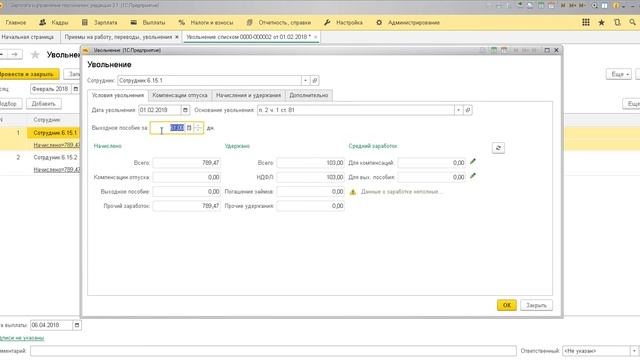Viewport: 640px width, 360px height.
Task: Switch to Дополнительно tab
Action: click(x=309, y=95)
